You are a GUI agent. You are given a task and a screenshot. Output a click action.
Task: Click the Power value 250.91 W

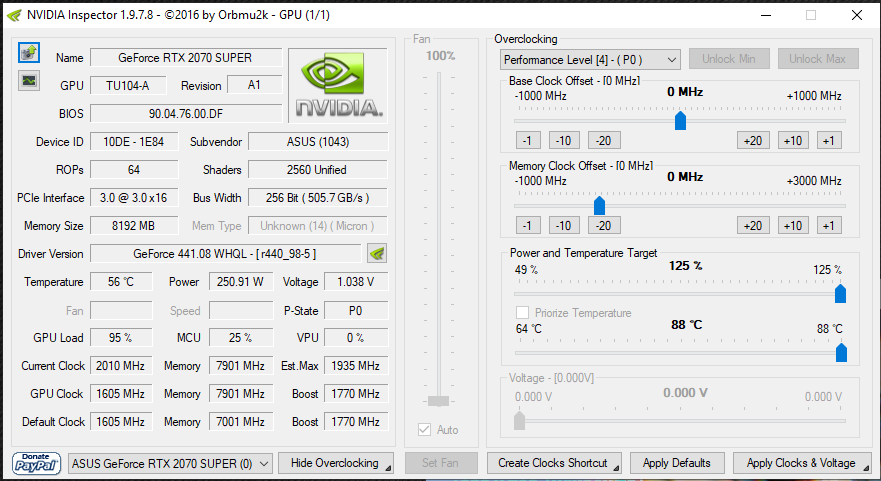pyautogui.click(x=241, y=282)
